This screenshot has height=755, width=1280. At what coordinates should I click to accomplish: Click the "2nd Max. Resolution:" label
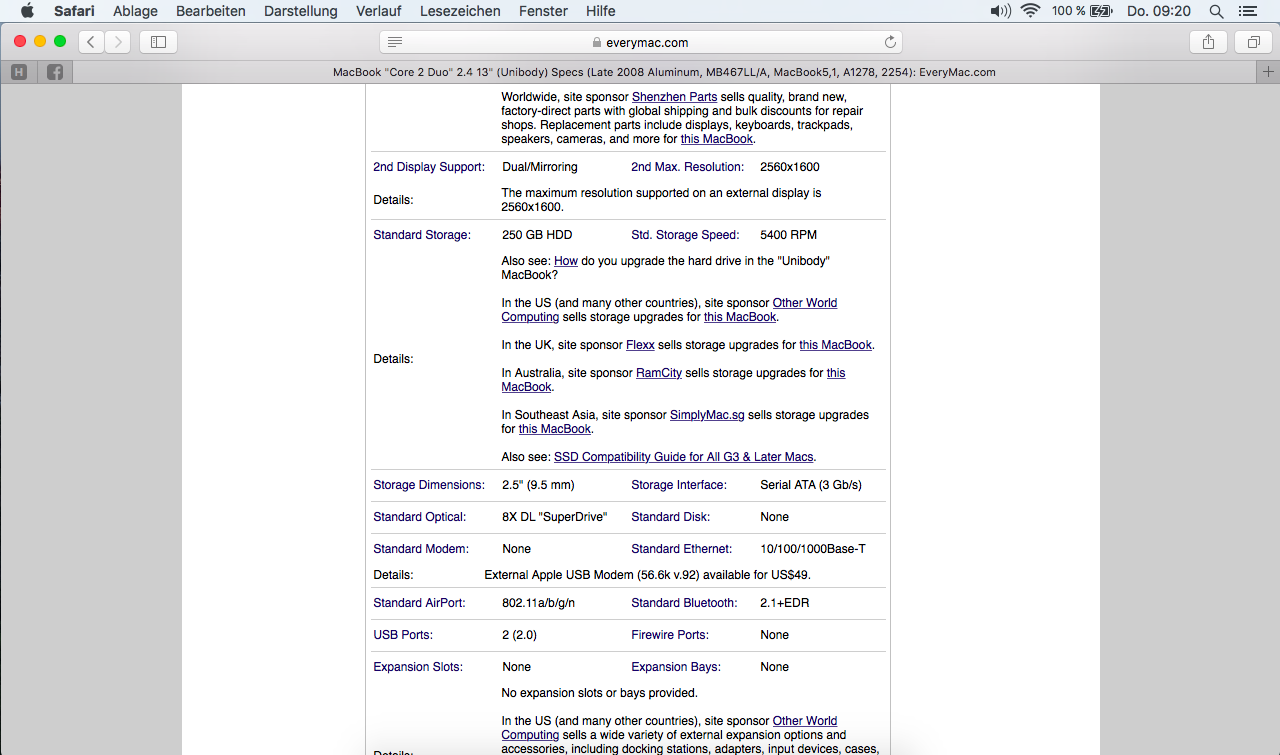[688, 167]
